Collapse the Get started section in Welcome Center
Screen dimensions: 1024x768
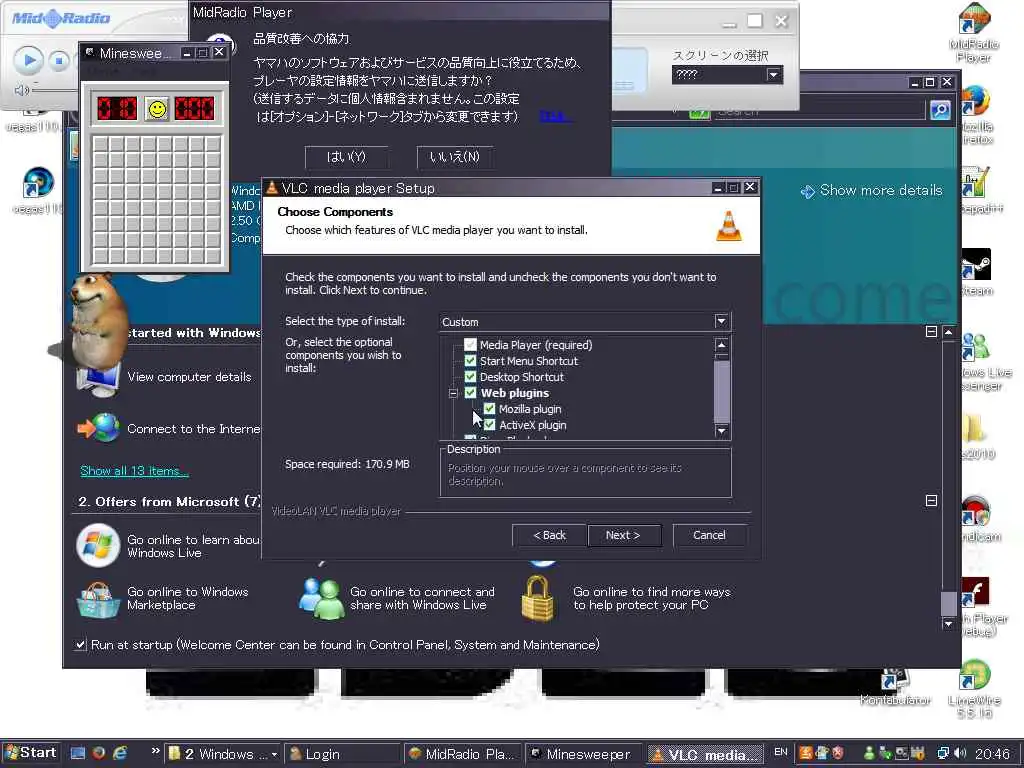point(931,332)
